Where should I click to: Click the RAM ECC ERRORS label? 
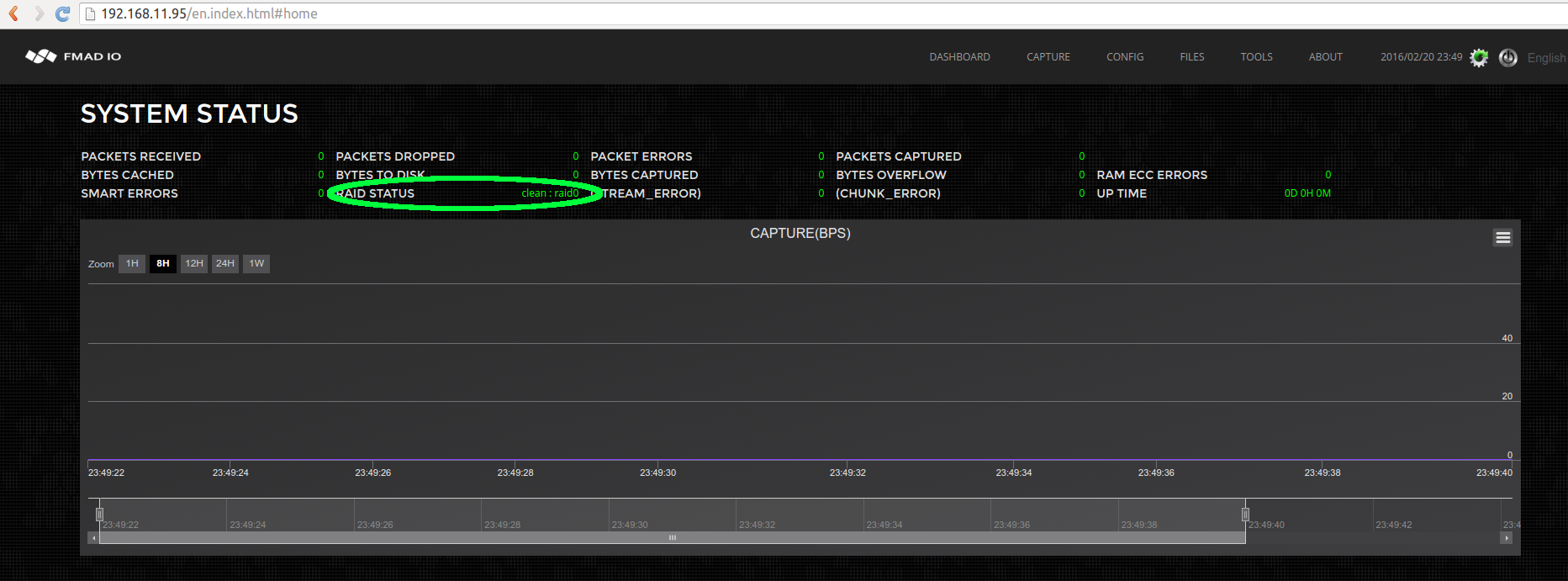[1152, 175]
